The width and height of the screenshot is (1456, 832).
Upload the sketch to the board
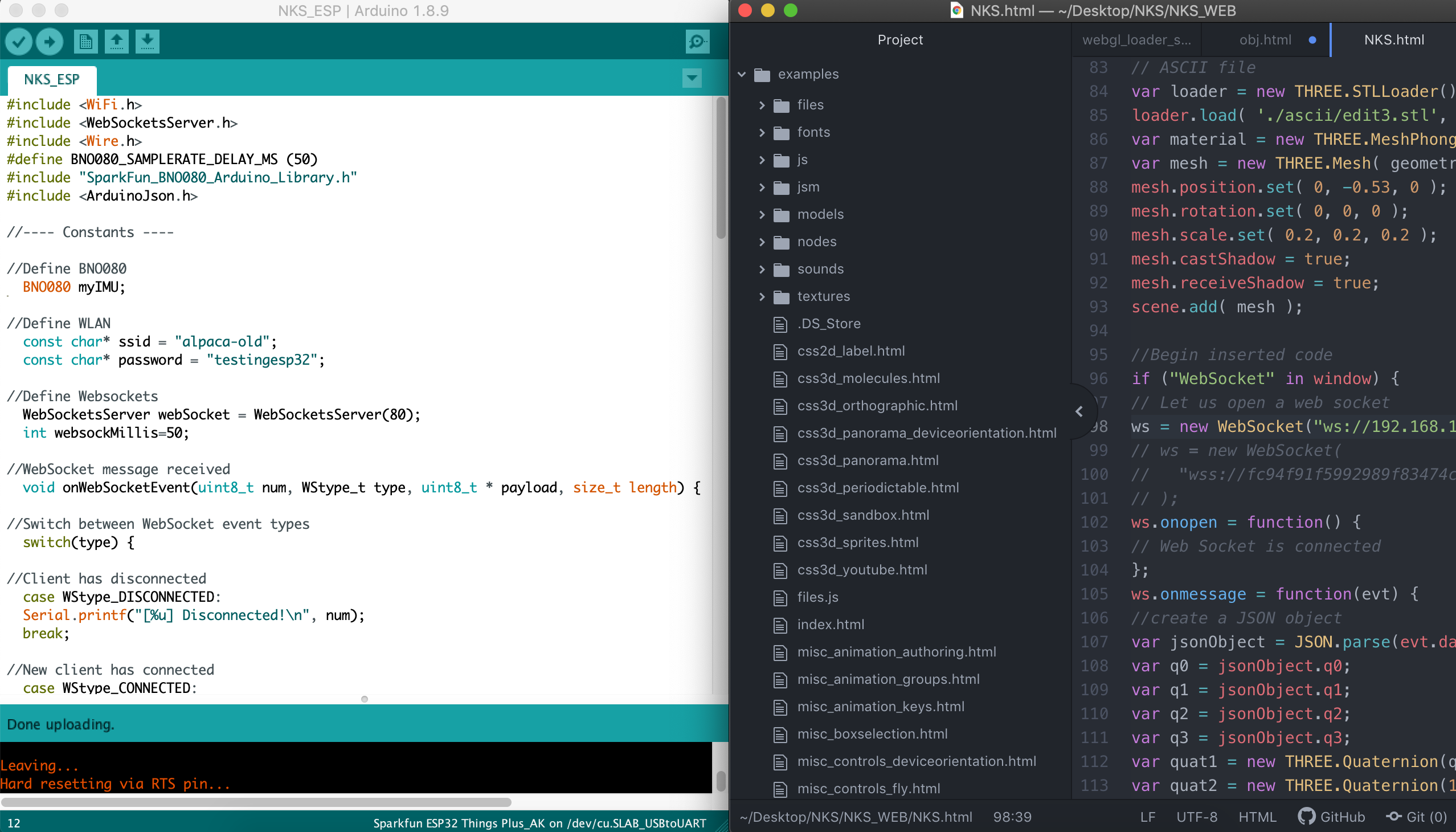coord(49,40)
